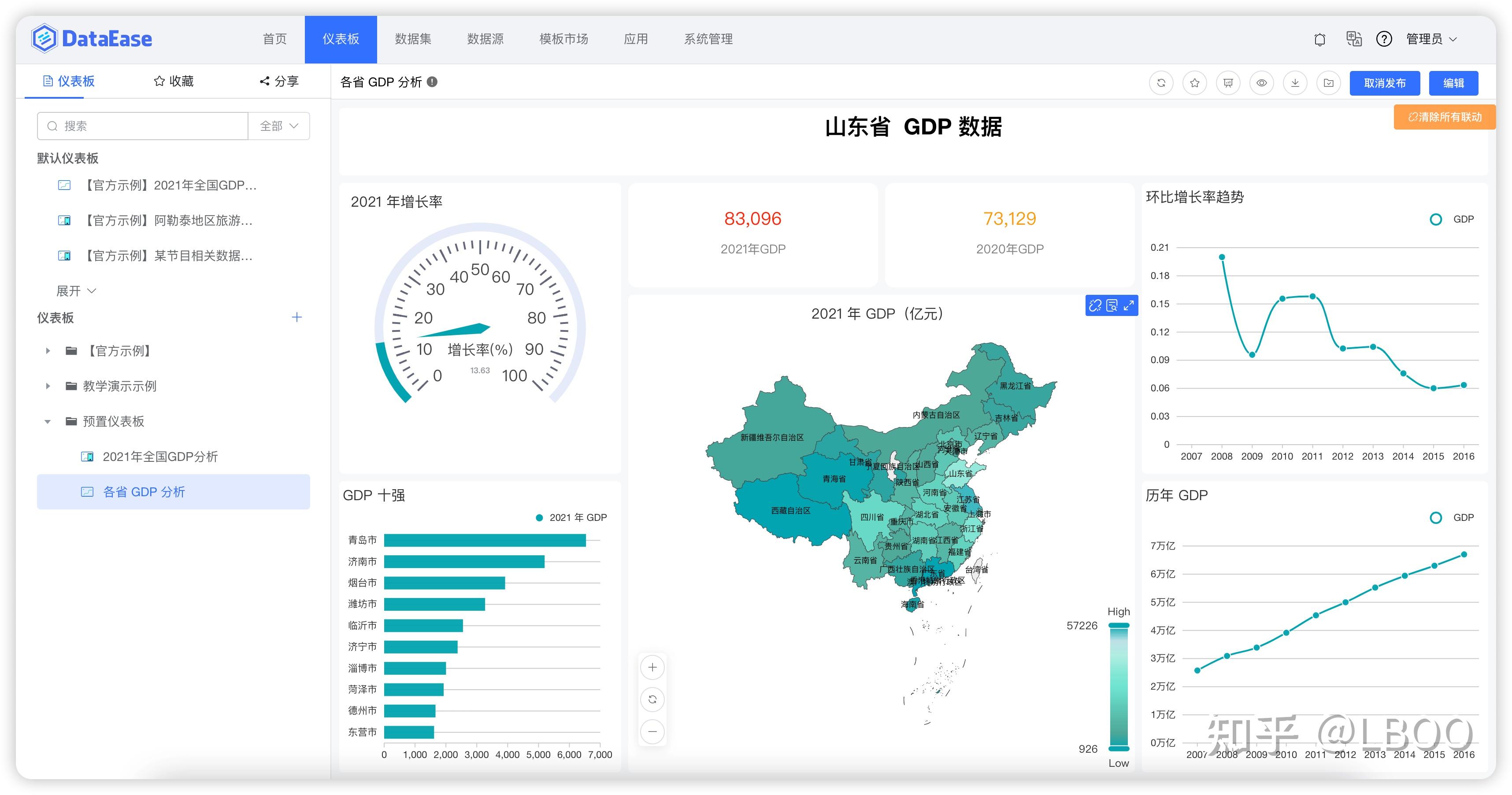The height and width of the screenshot is (795, 1512).
Task: Toggle preview eye icon in toolbar
Action: [x=1261, y=83]
